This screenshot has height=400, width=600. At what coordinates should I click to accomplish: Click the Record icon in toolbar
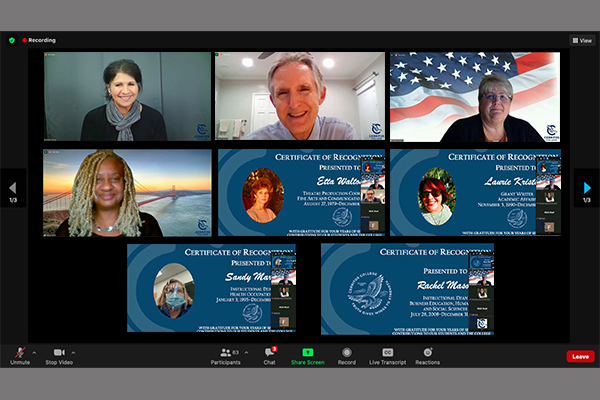(x=346, y=354)
